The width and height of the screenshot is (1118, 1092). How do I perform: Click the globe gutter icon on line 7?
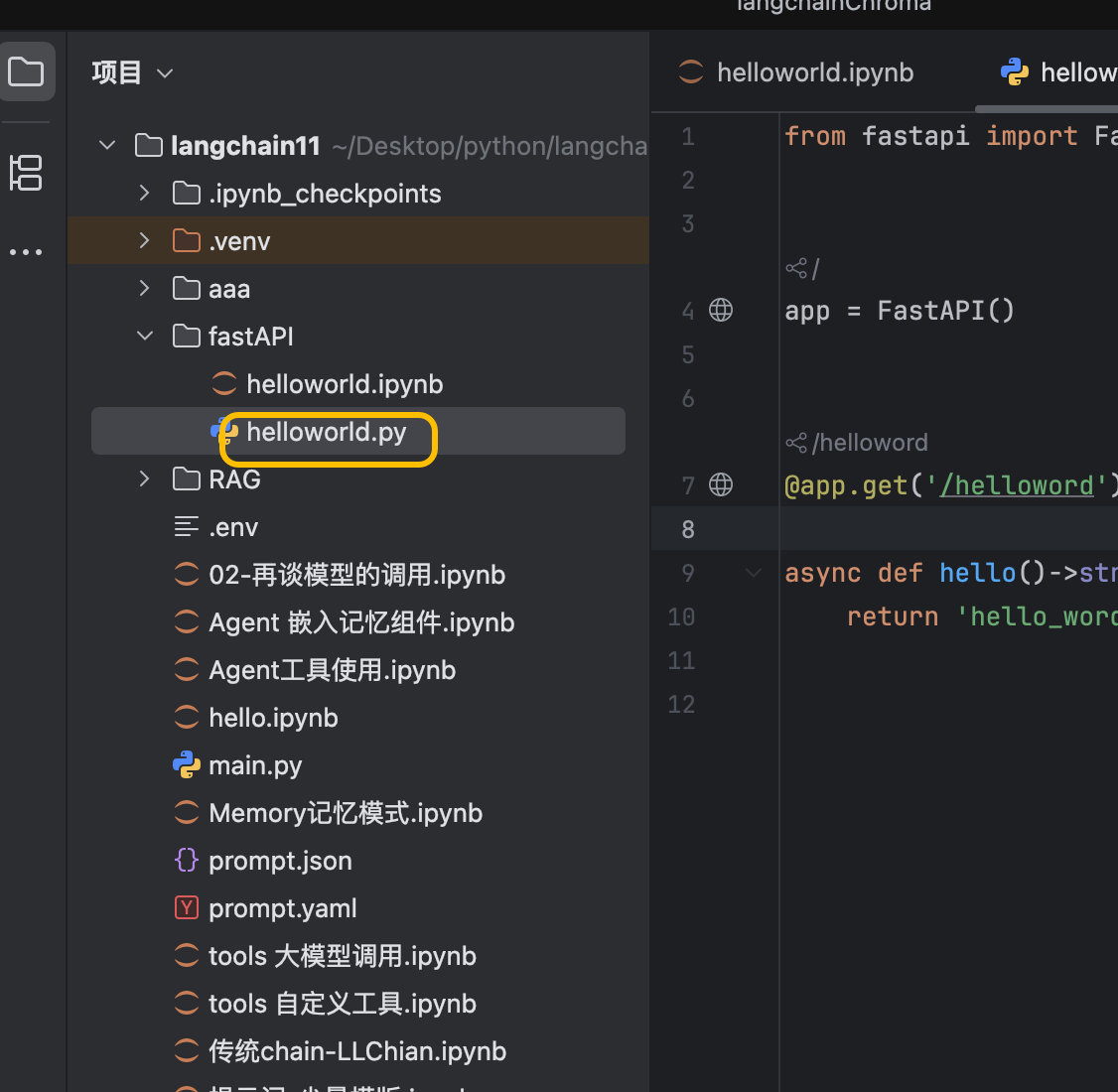pyautogui.click(x=720, y=484)
